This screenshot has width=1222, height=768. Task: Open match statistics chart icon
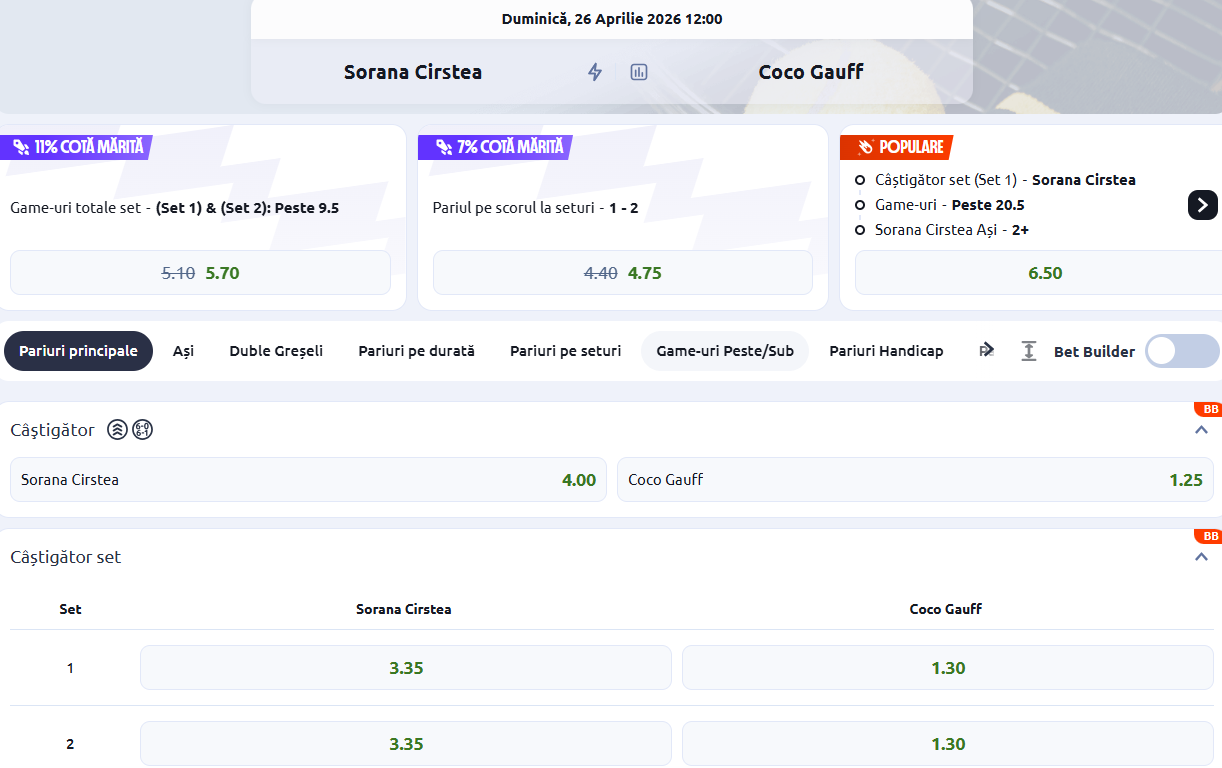(x=639, y=72)
